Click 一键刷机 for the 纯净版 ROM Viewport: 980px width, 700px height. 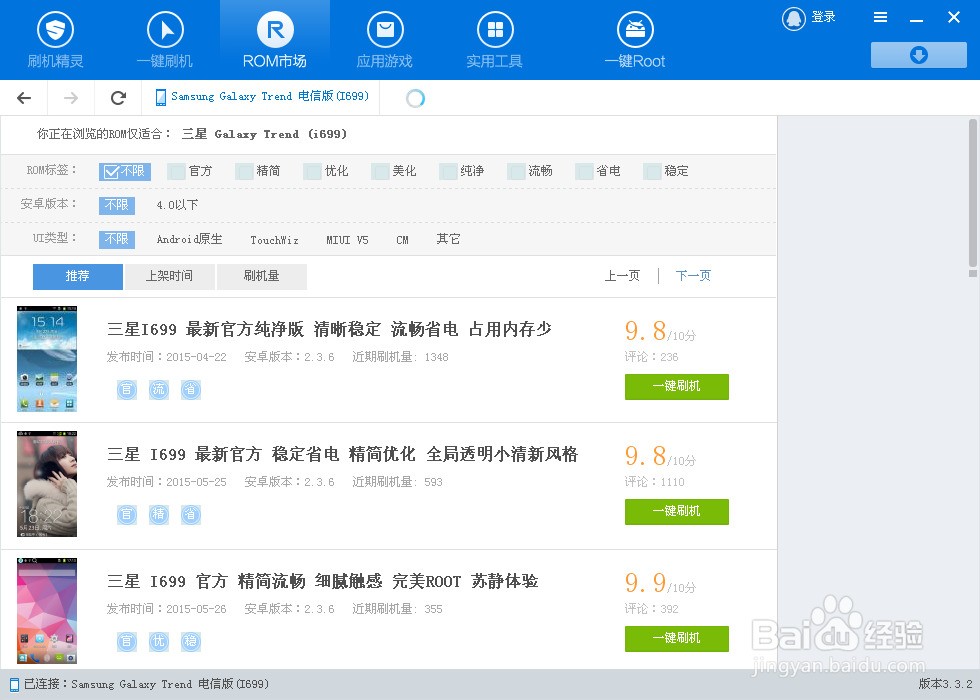click(677, 386)
